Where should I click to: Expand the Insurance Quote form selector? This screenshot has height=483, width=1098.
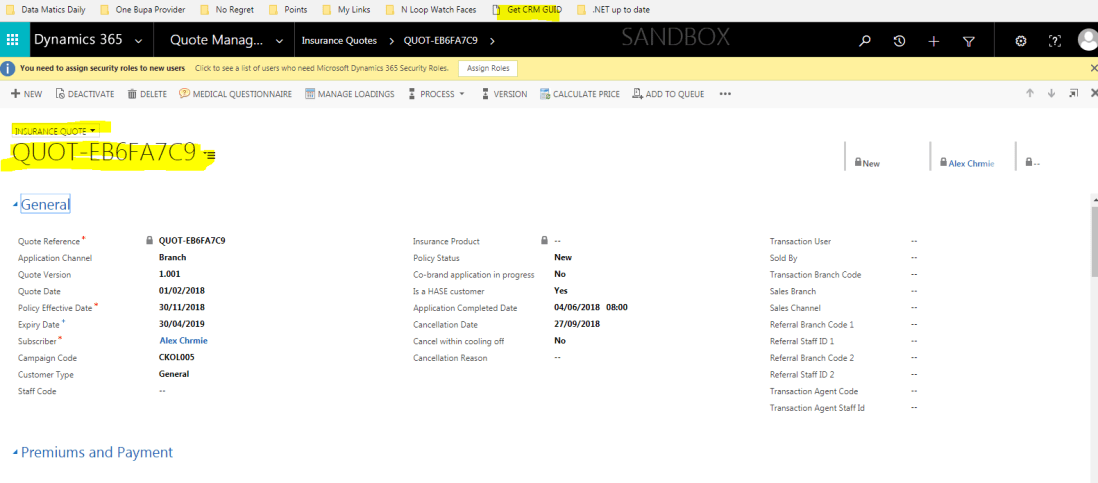56,131
